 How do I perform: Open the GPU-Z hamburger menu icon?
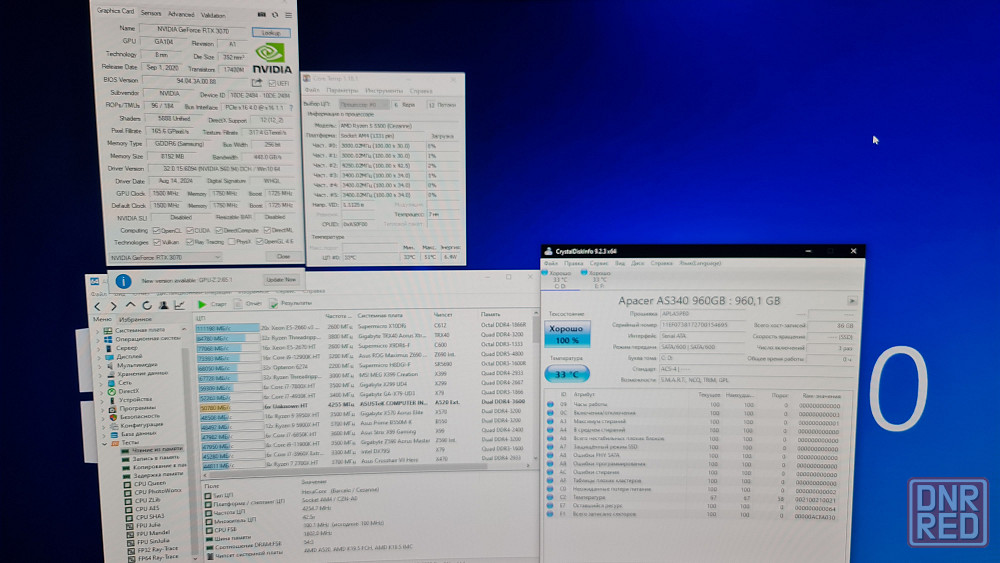288,15
